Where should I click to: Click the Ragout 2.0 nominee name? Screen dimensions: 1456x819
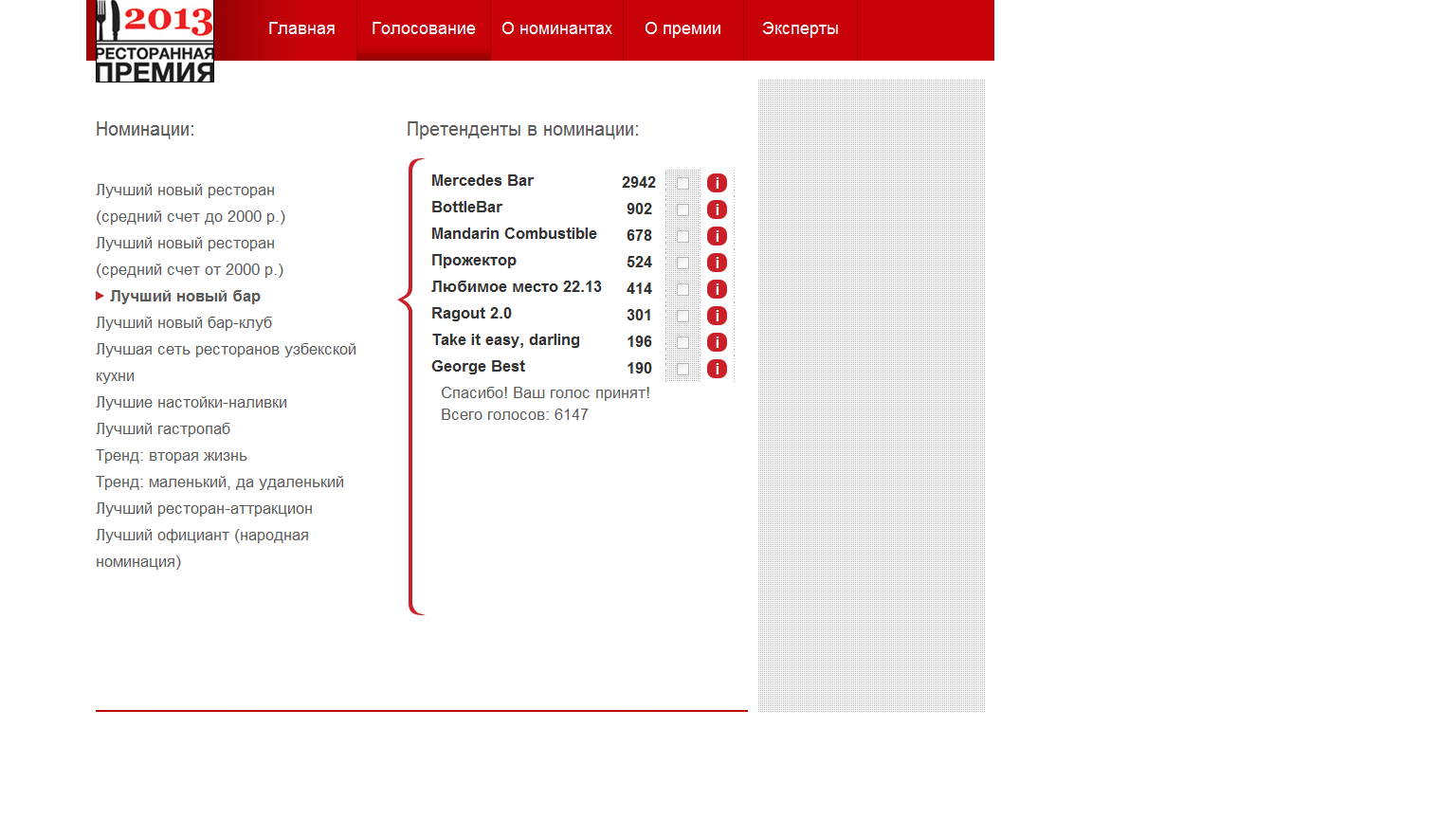(x=471, y=314)
